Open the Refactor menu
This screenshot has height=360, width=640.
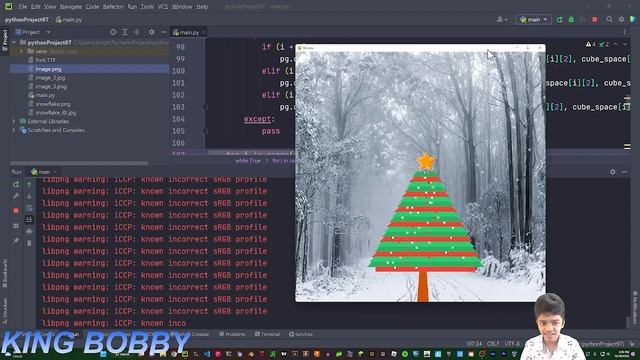tap(113, 7)
